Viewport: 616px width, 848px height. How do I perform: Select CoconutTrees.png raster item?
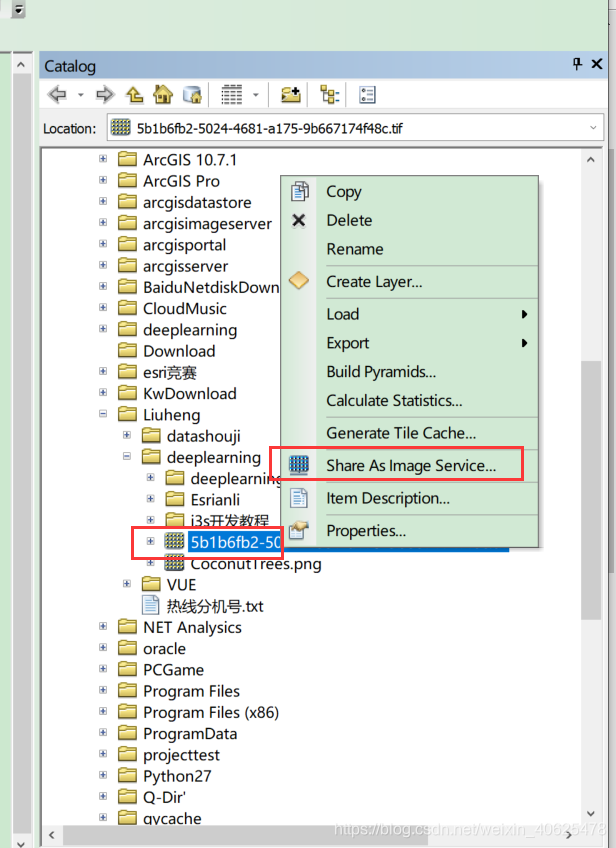(256, 564)
